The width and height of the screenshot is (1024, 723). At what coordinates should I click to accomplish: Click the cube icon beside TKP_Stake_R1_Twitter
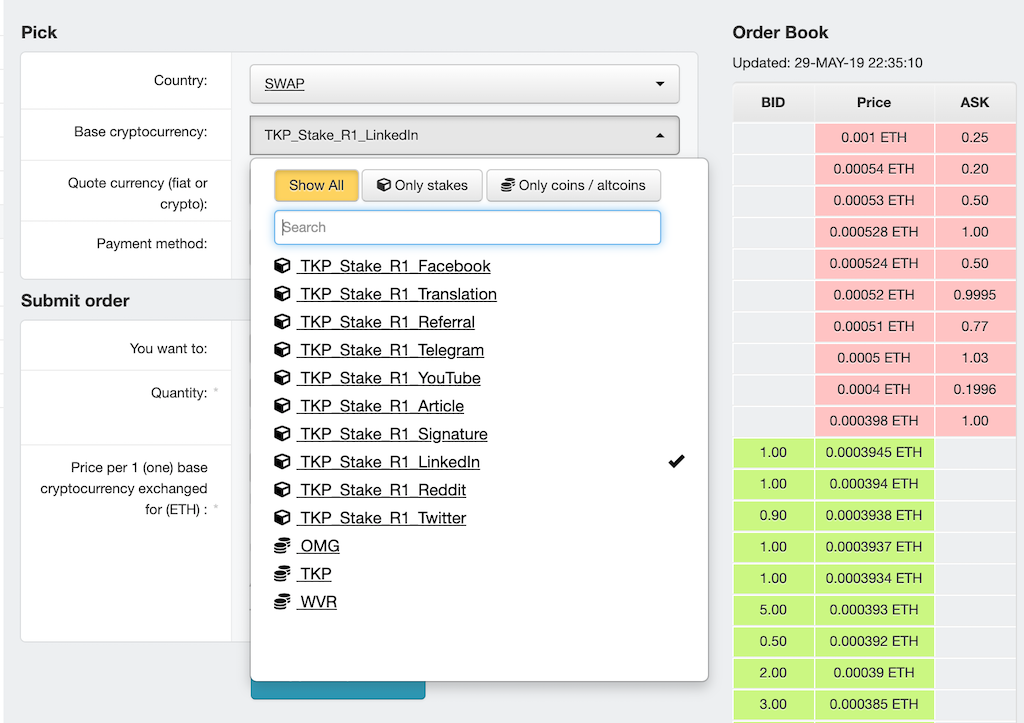282,518
